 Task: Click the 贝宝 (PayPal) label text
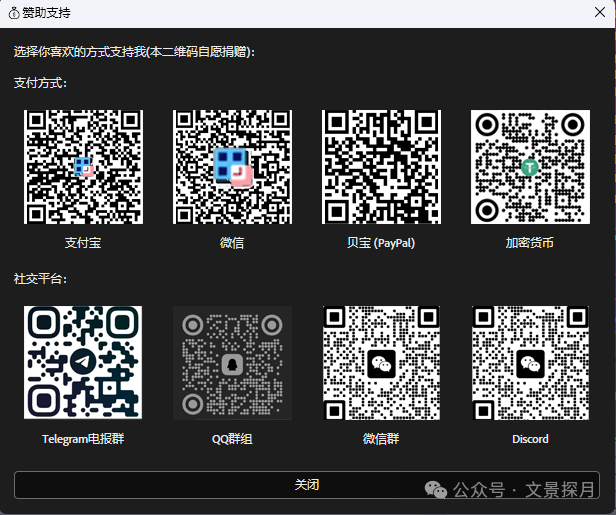coord(381,243)
